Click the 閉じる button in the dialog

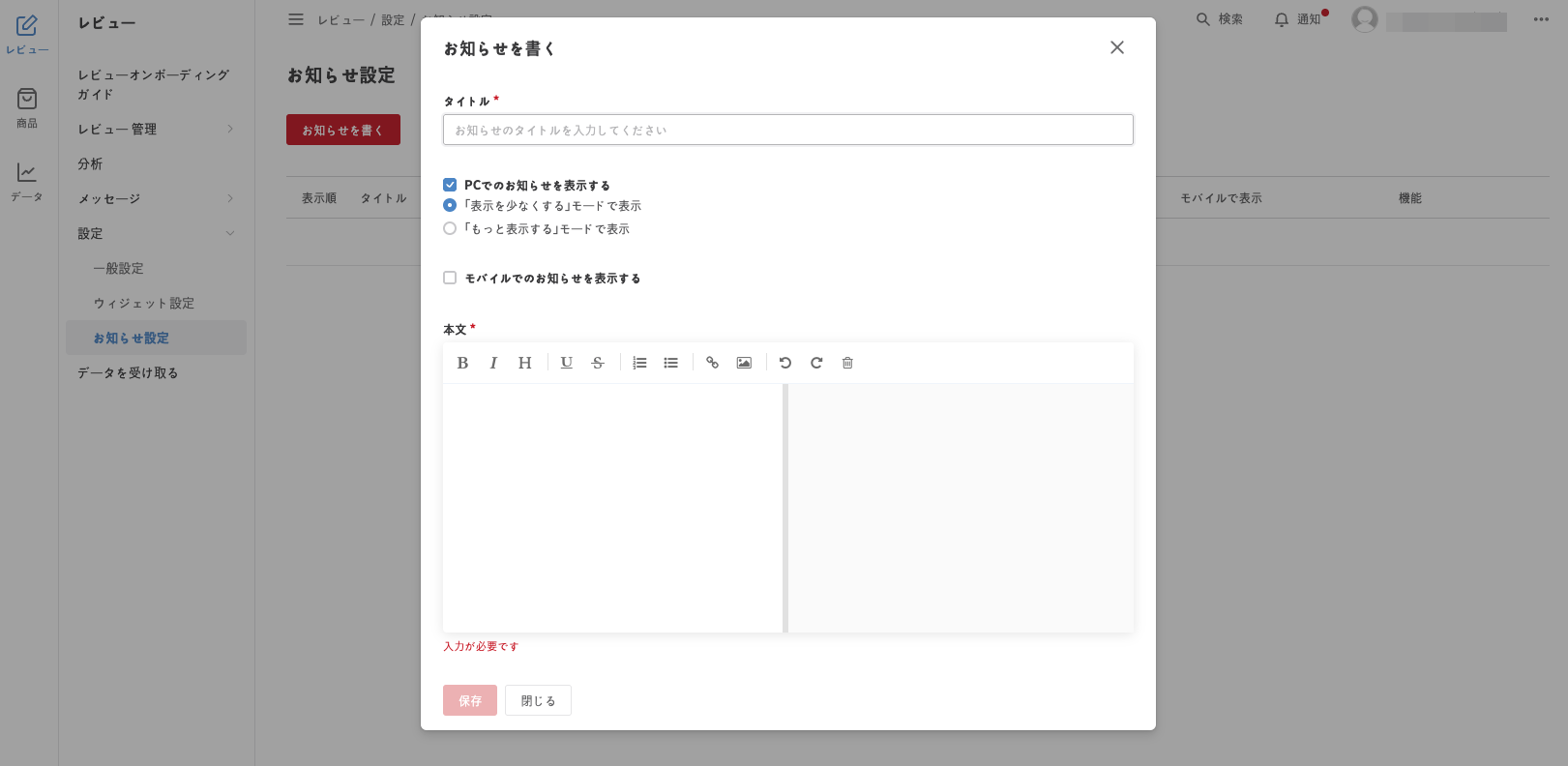[538, 700]
